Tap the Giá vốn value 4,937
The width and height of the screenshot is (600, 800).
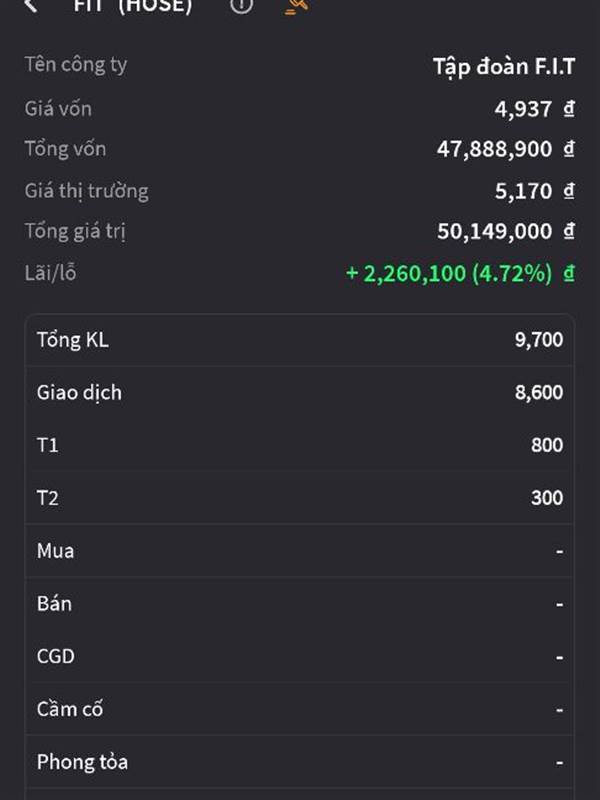[x=523, y=109]
